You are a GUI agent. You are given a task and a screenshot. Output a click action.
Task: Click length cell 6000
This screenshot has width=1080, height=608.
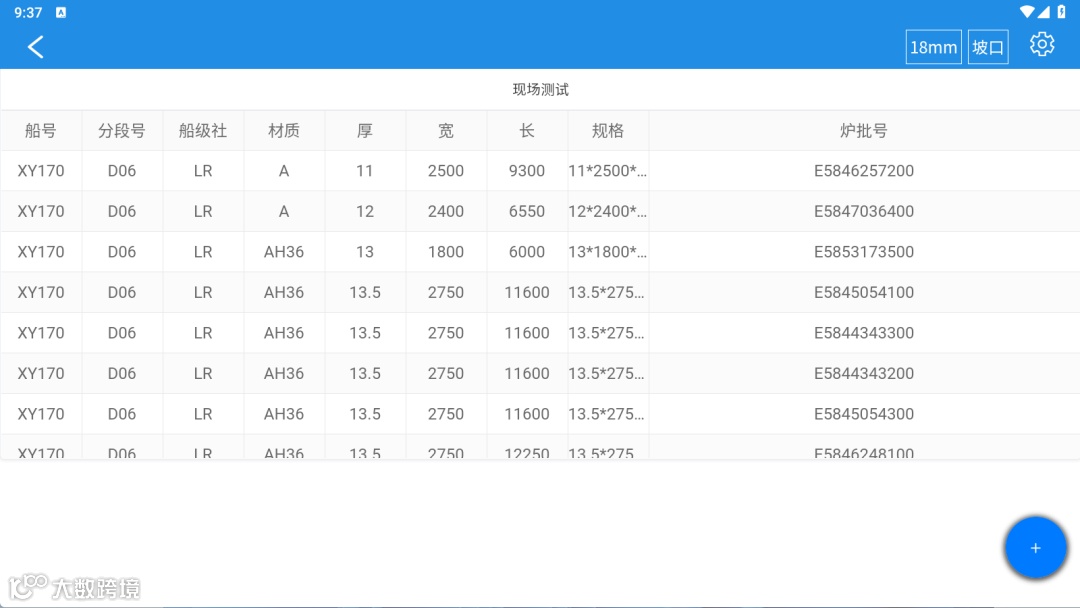pyautogui.click(x=527, y=252)
